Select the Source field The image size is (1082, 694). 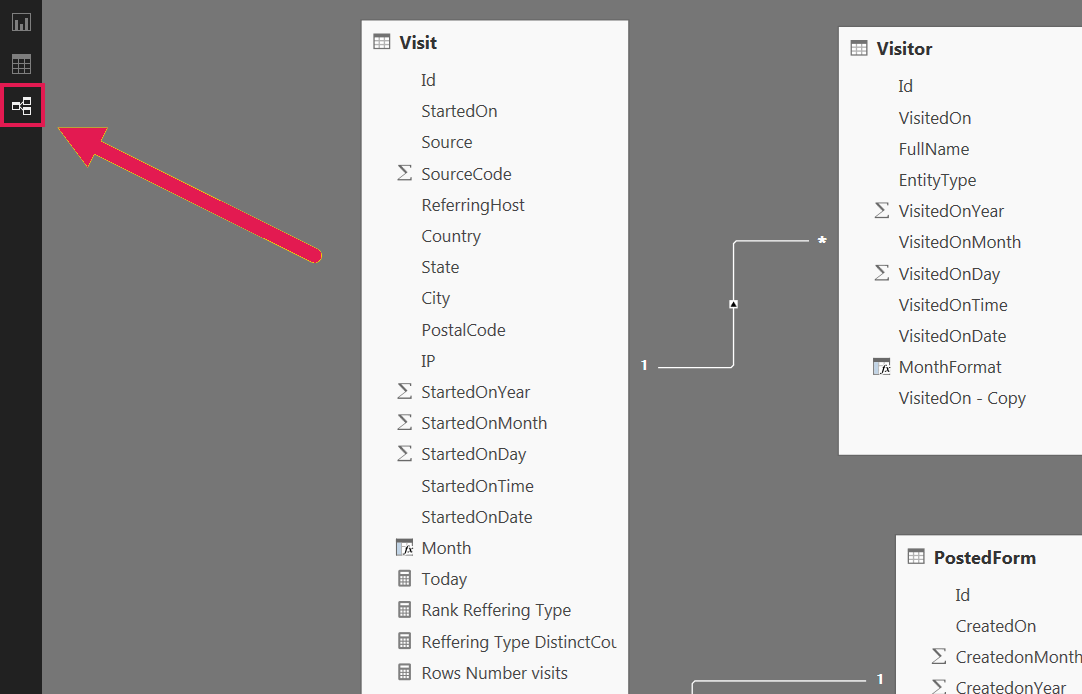pyautogui.click(x=447, y=142)
